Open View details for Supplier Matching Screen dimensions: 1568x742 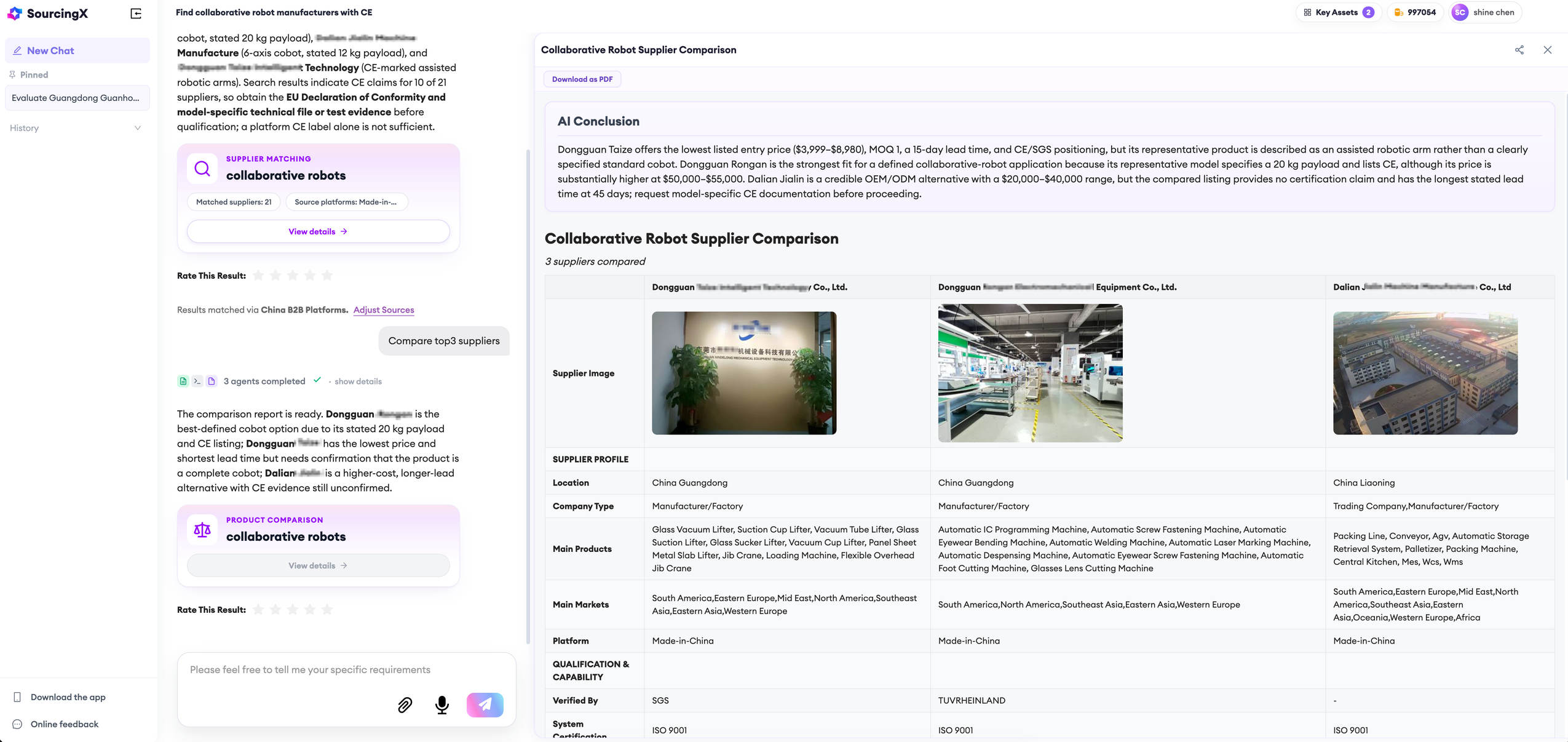point(318,232)
